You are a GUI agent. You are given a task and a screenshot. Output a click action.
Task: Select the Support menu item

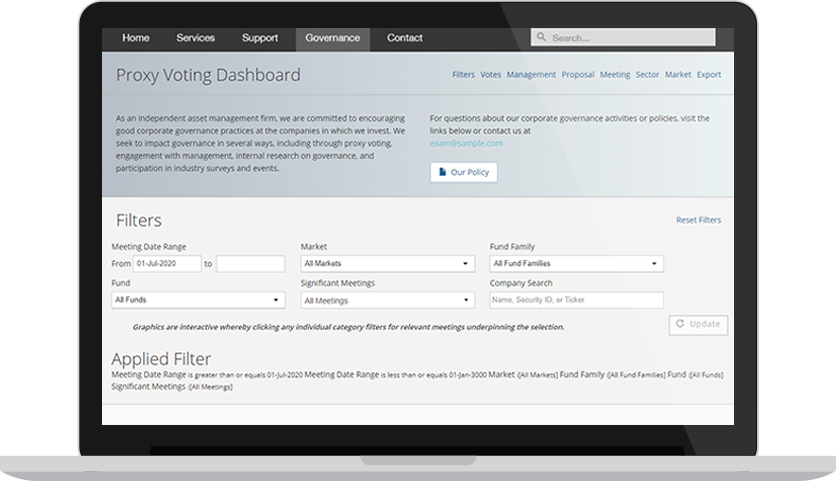(x=260, y=38)
